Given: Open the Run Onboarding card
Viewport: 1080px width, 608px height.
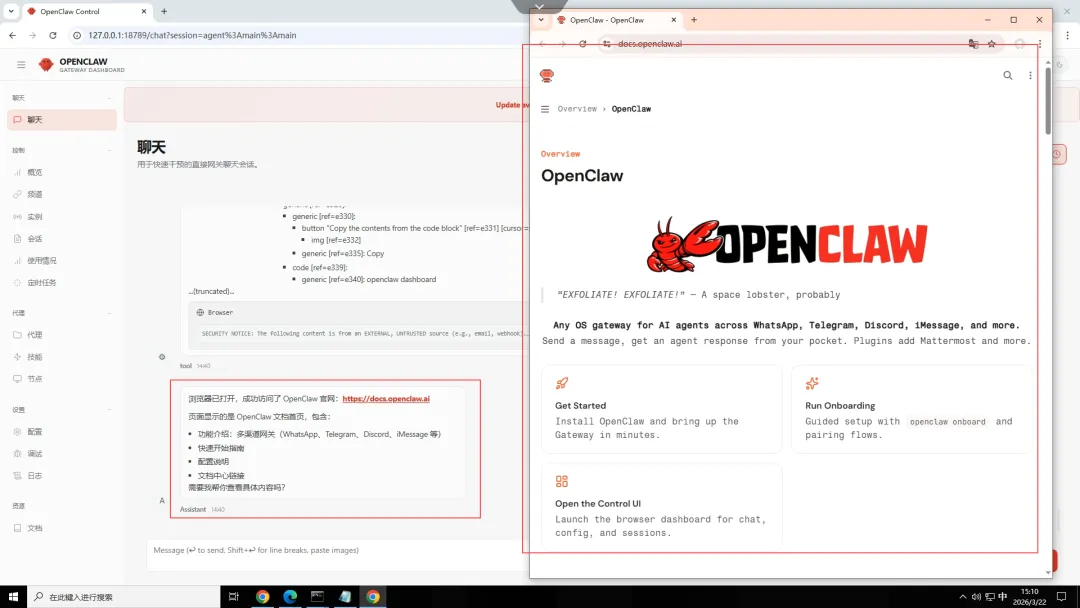Looking at the screenshot, I should coord(911,409).
